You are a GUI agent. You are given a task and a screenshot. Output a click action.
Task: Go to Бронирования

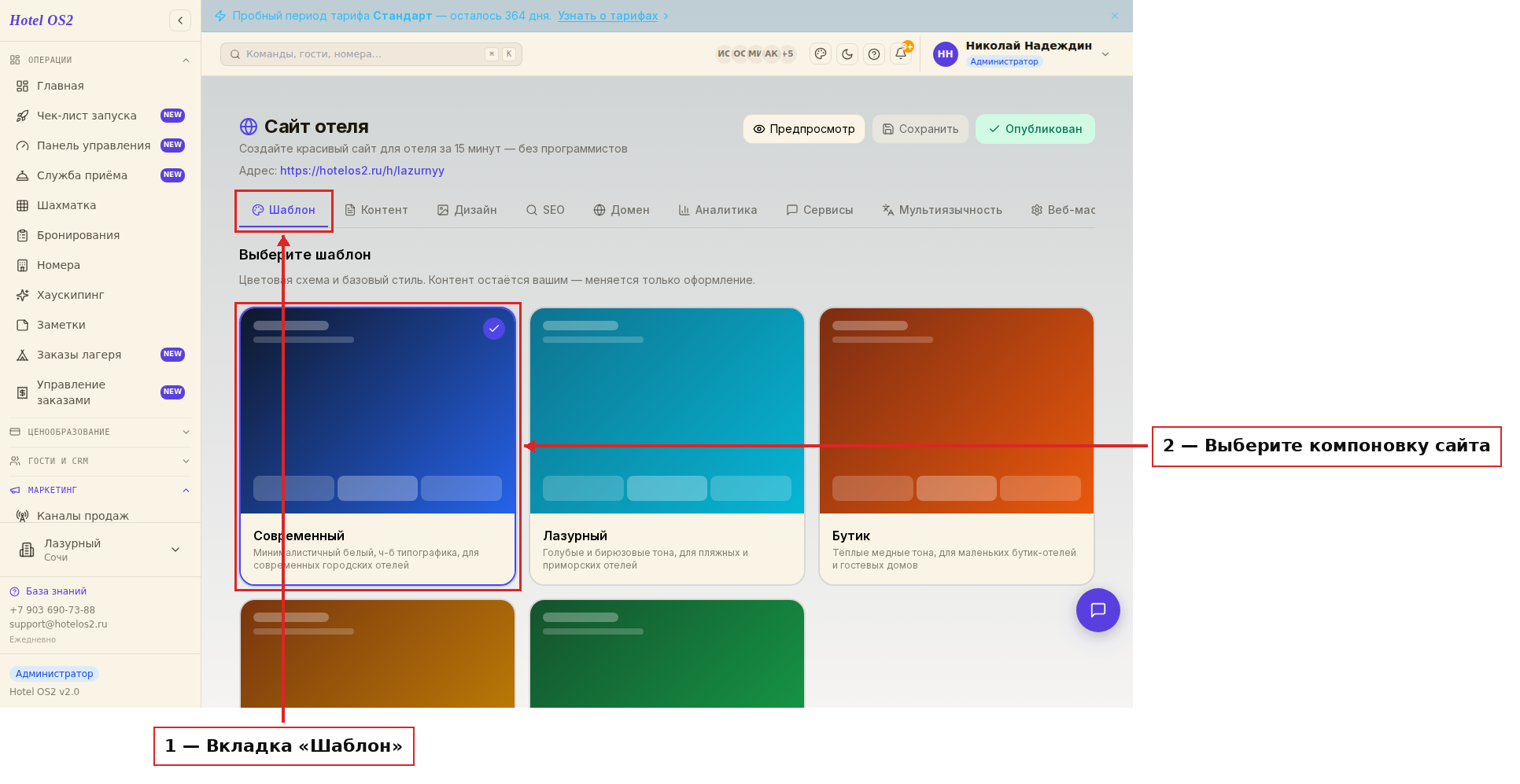click(100, 235)
